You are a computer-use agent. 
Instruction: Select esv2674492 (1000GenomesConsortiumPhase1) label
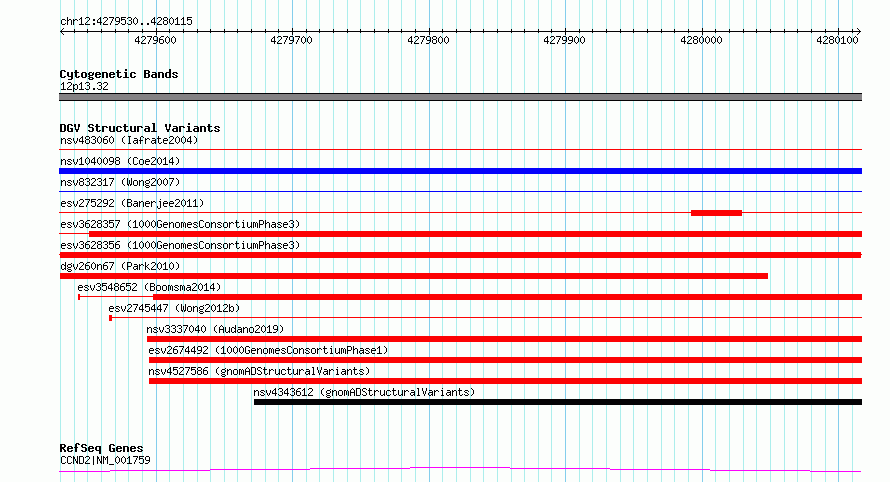click(268, 350)
